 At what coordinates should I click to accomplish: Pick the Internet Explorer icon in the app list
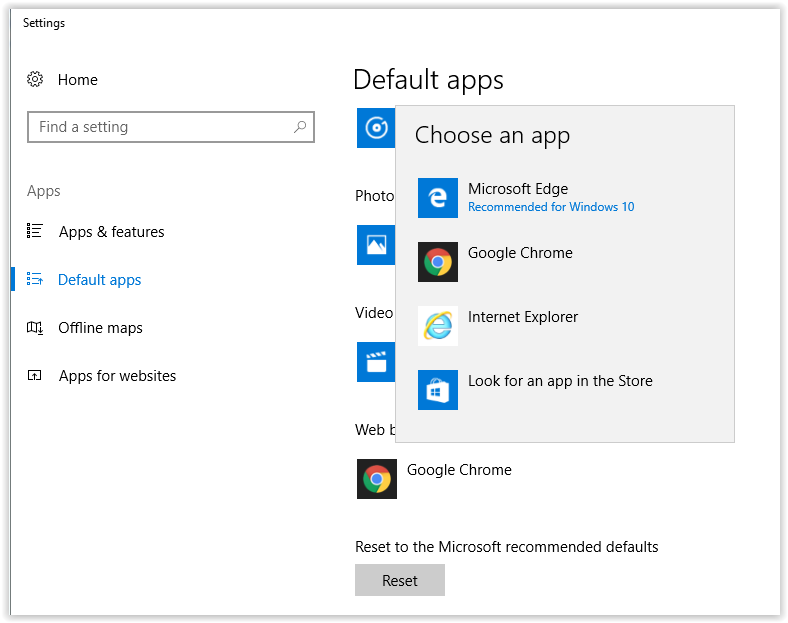click(x=438, y=326)
